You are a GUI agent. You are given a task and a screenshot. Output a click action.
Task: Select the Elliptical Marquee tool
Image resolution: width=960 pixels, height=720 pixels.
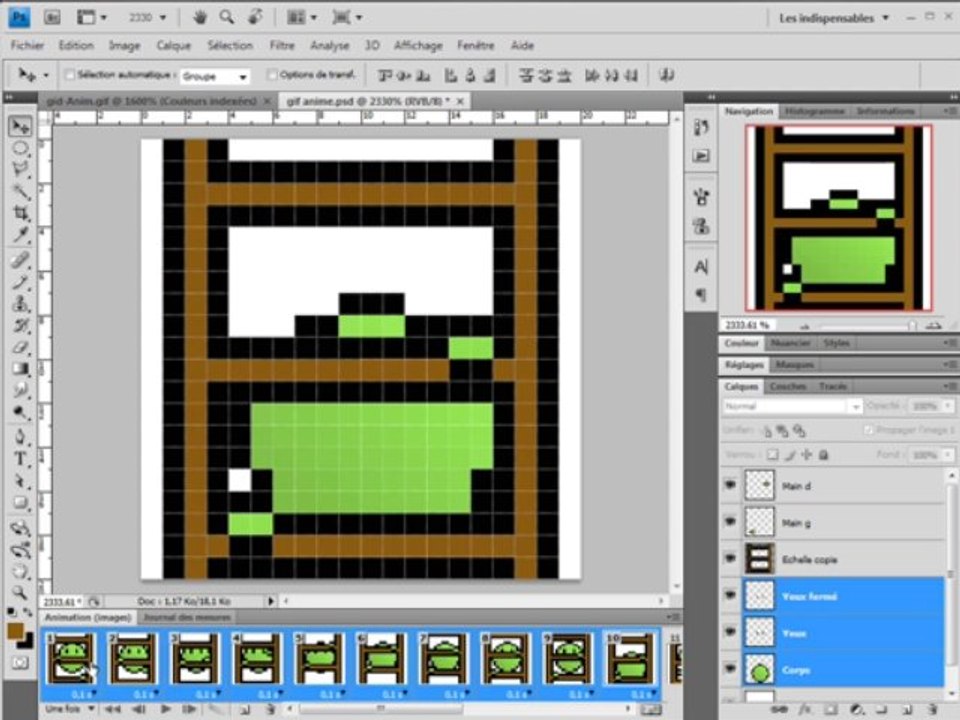pos(20,148)
